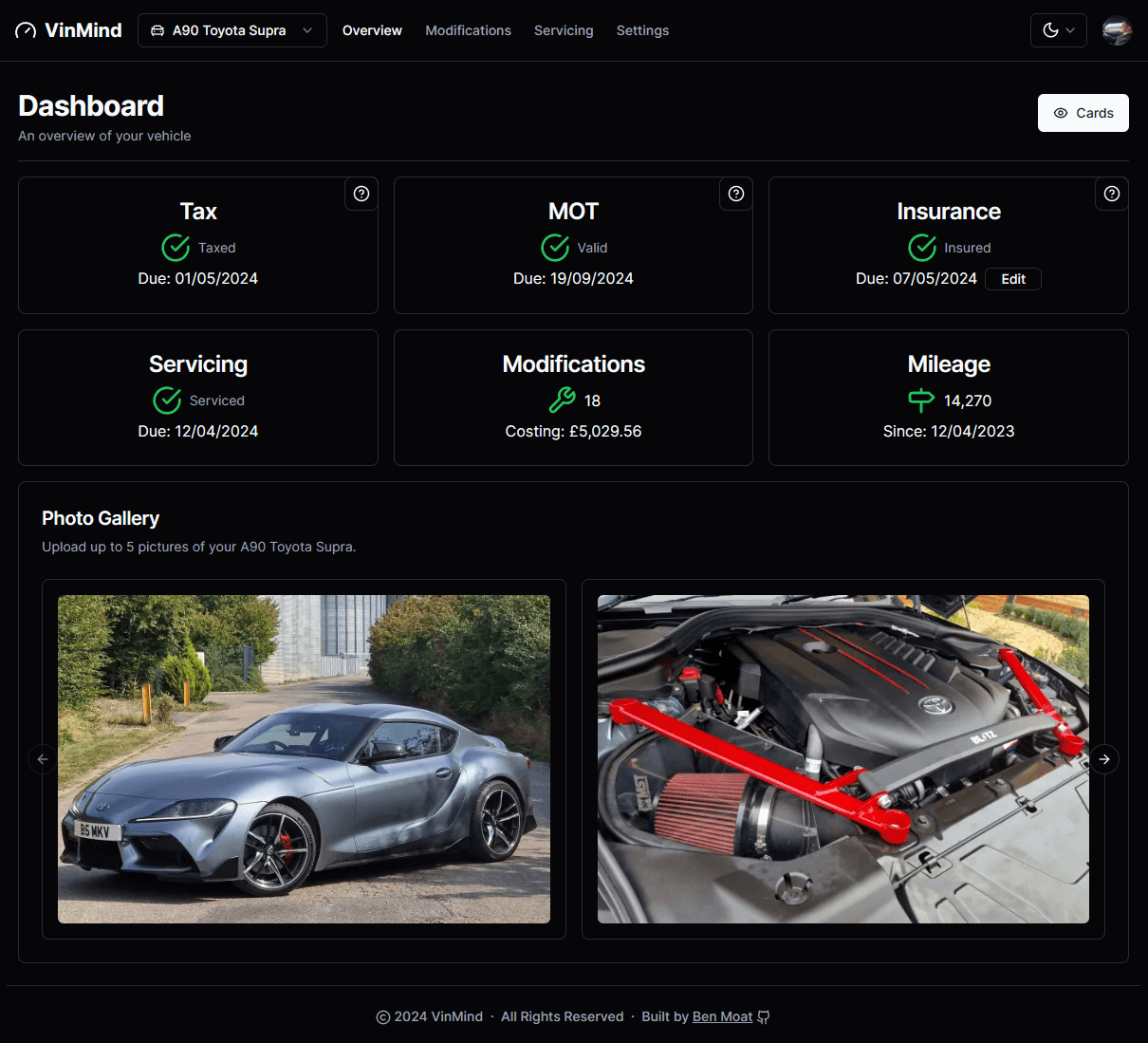Open the dark mode theme switcher

tap(1058, 30)
